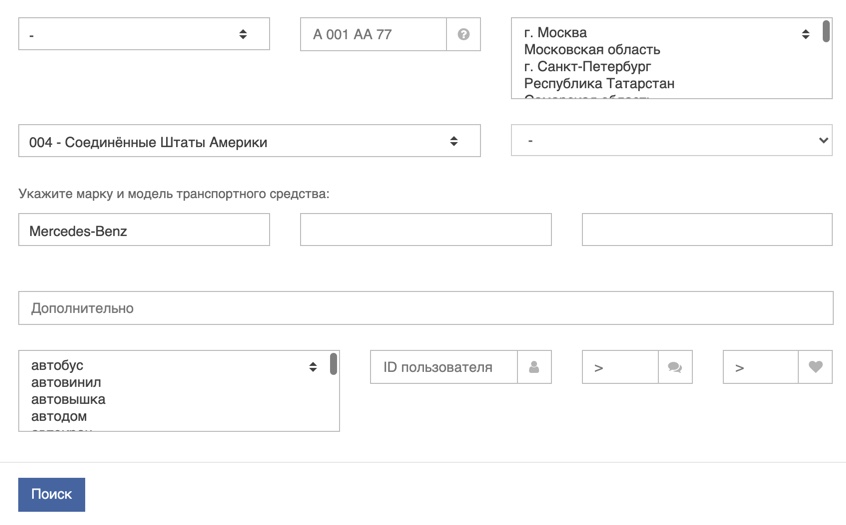Click the comments bubble icon
This screenshot has height=525, width=846.
(x=675, y=367)
